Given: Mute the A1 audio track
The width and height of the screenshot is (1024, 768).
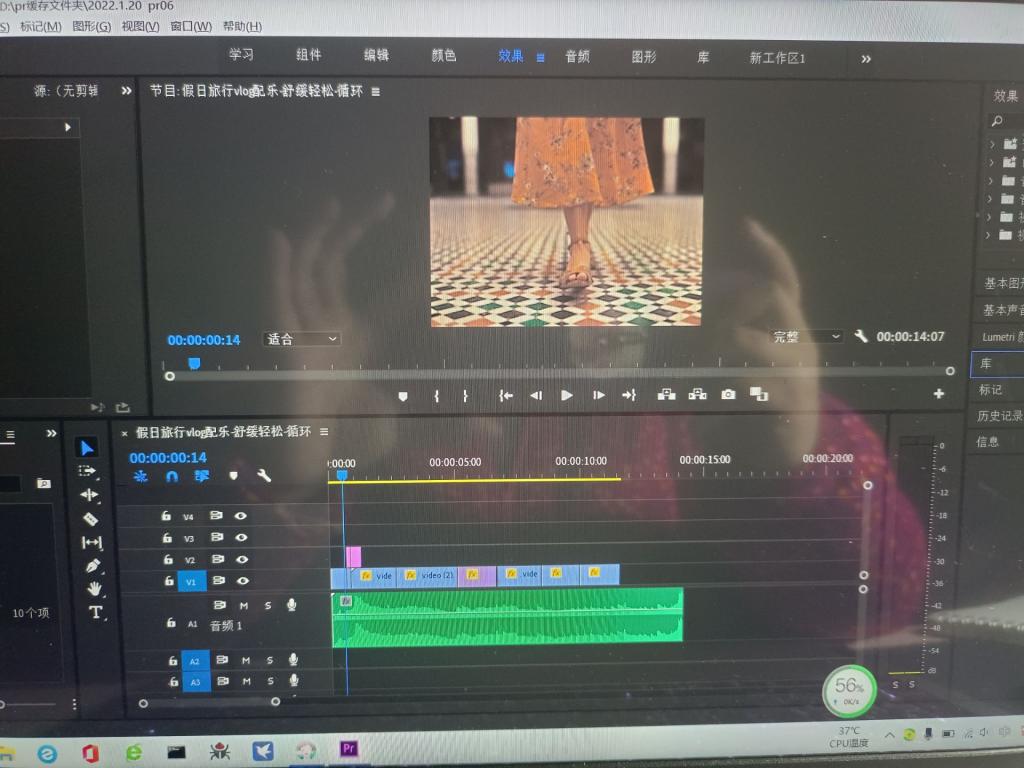Looking at the screenshot, I should (244, 605).
